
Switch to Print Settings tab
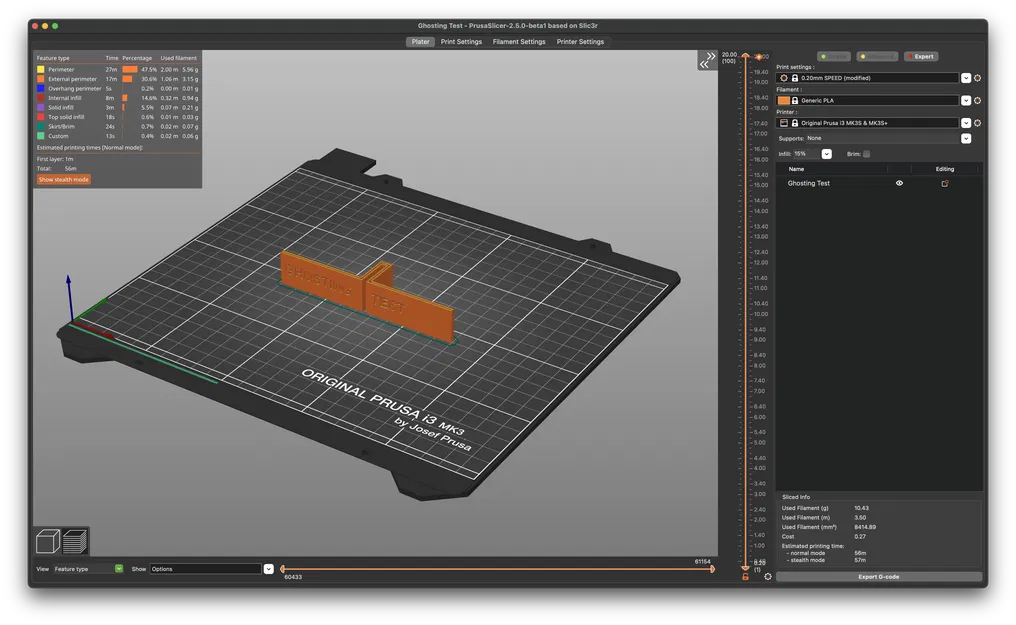coord(461,42)
